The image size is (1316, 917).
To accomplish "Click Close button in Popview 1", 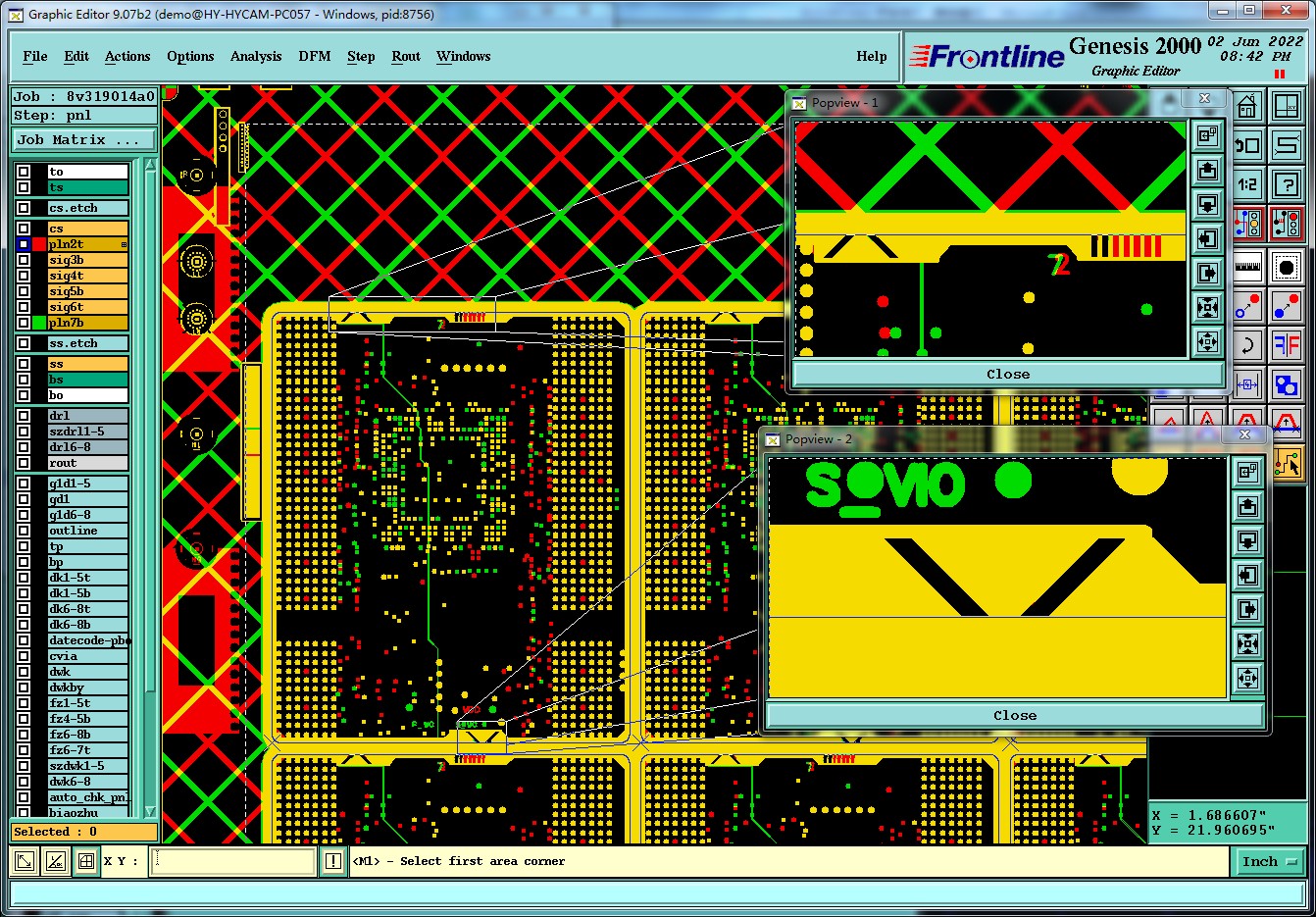I will tap(1008, 375).
